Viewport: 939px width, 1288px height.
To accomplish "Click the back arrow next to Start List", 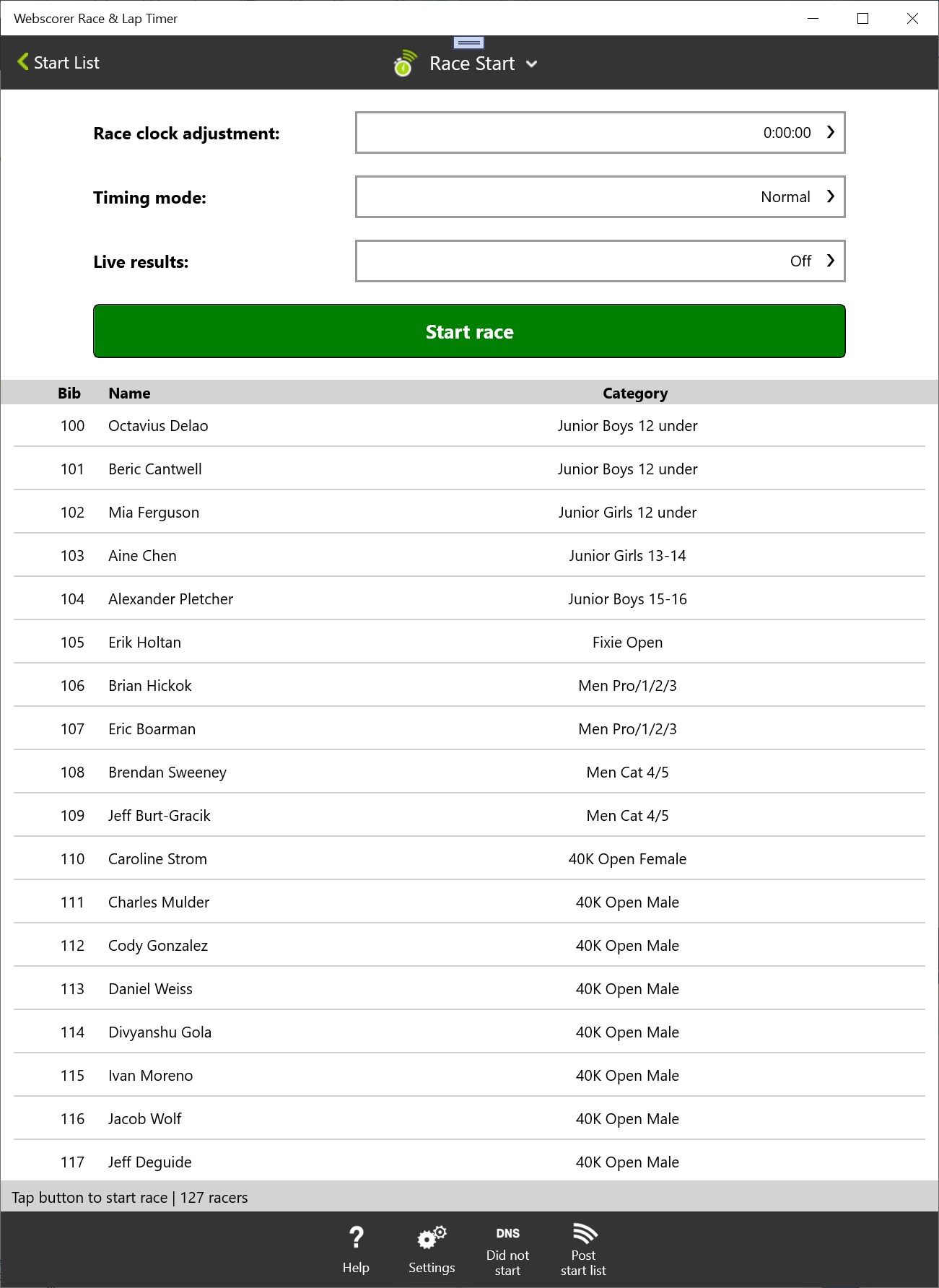I will (22, 62).
